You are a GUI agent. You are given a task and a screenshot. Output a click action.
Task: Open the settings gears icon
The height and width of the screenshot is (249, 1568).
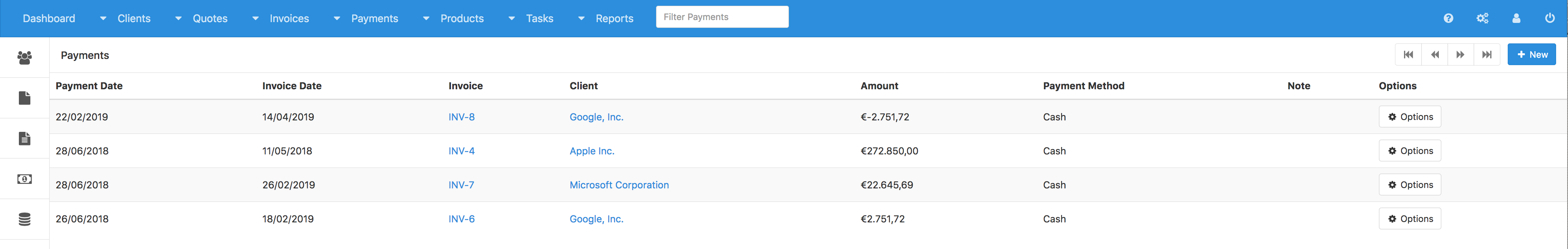pos(1482,18)
